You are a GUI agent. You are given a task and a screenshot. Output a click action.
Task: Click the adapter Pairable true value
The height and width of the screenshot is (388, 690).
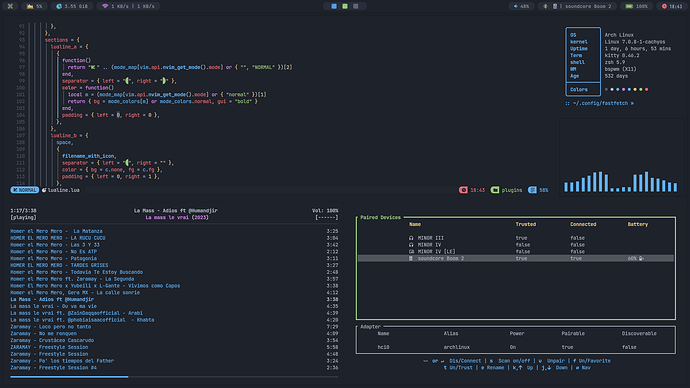567,347
